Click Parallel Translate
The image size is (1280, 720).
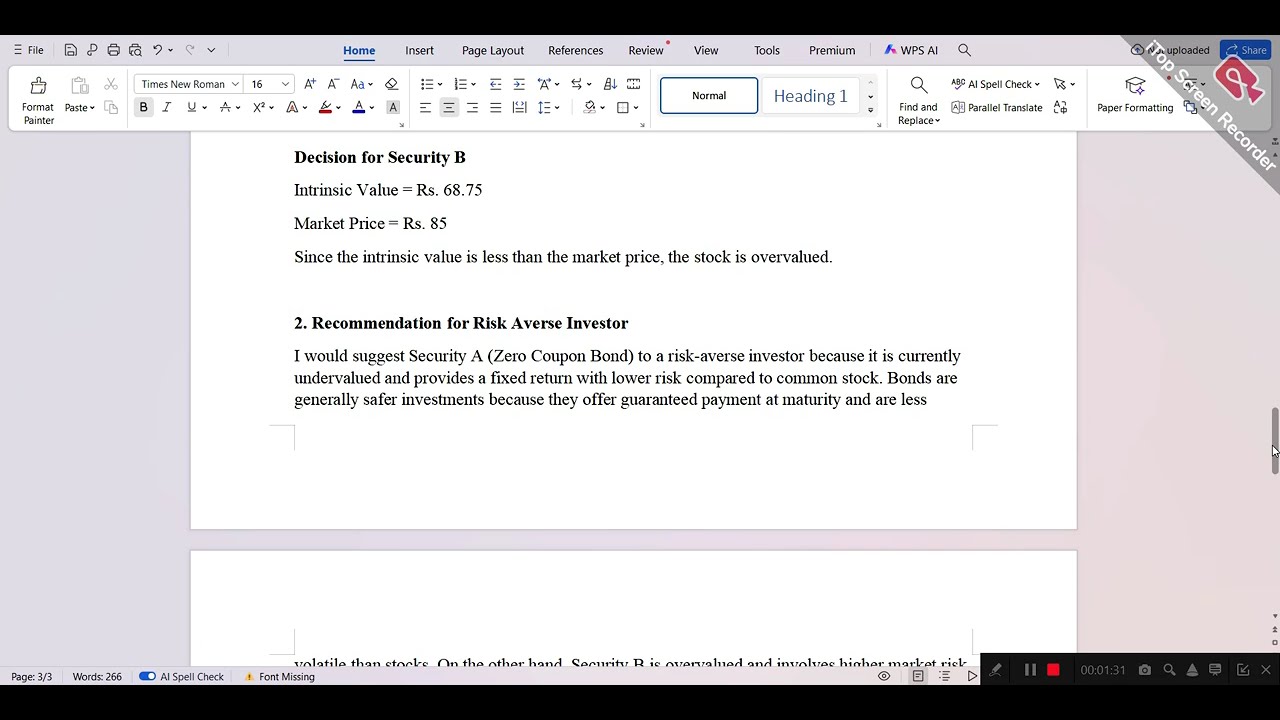coord(997,108)
